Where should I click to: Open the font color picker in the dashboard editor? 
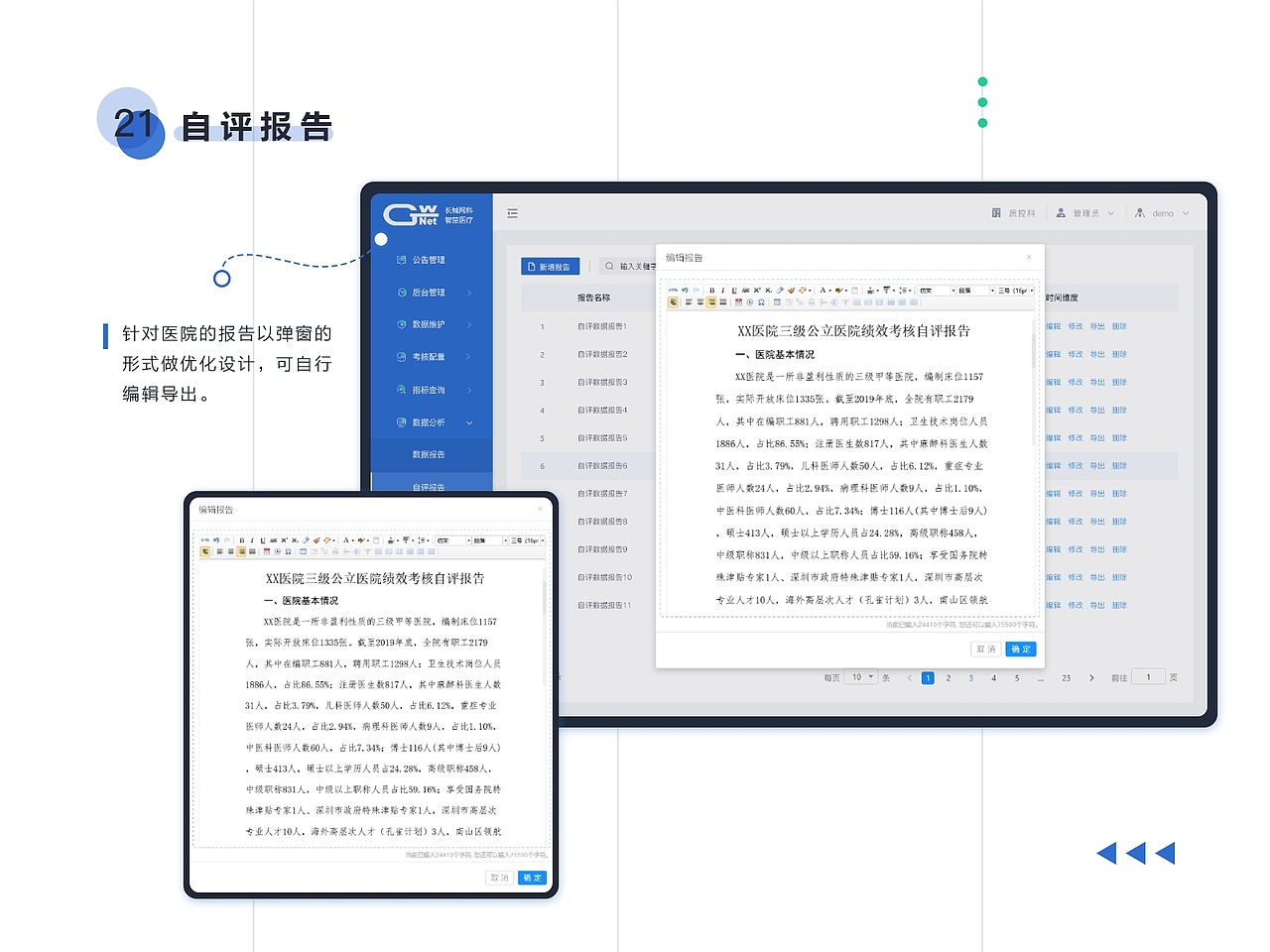[825, 291]
